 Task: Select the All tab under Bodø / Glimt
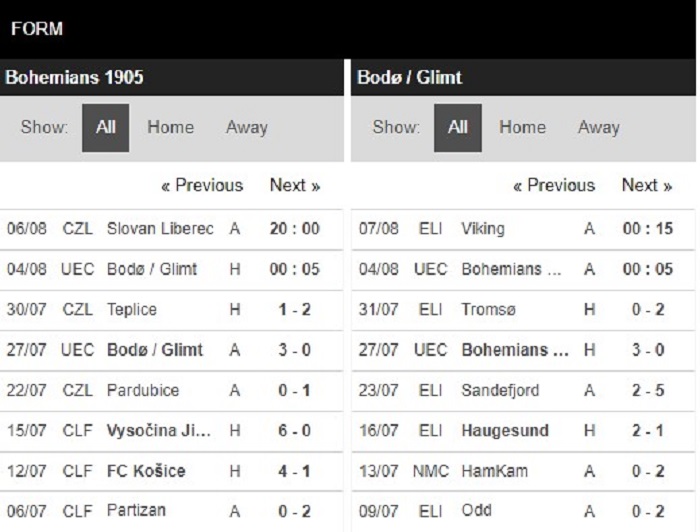pyautogui.click(x=458, y=128)
